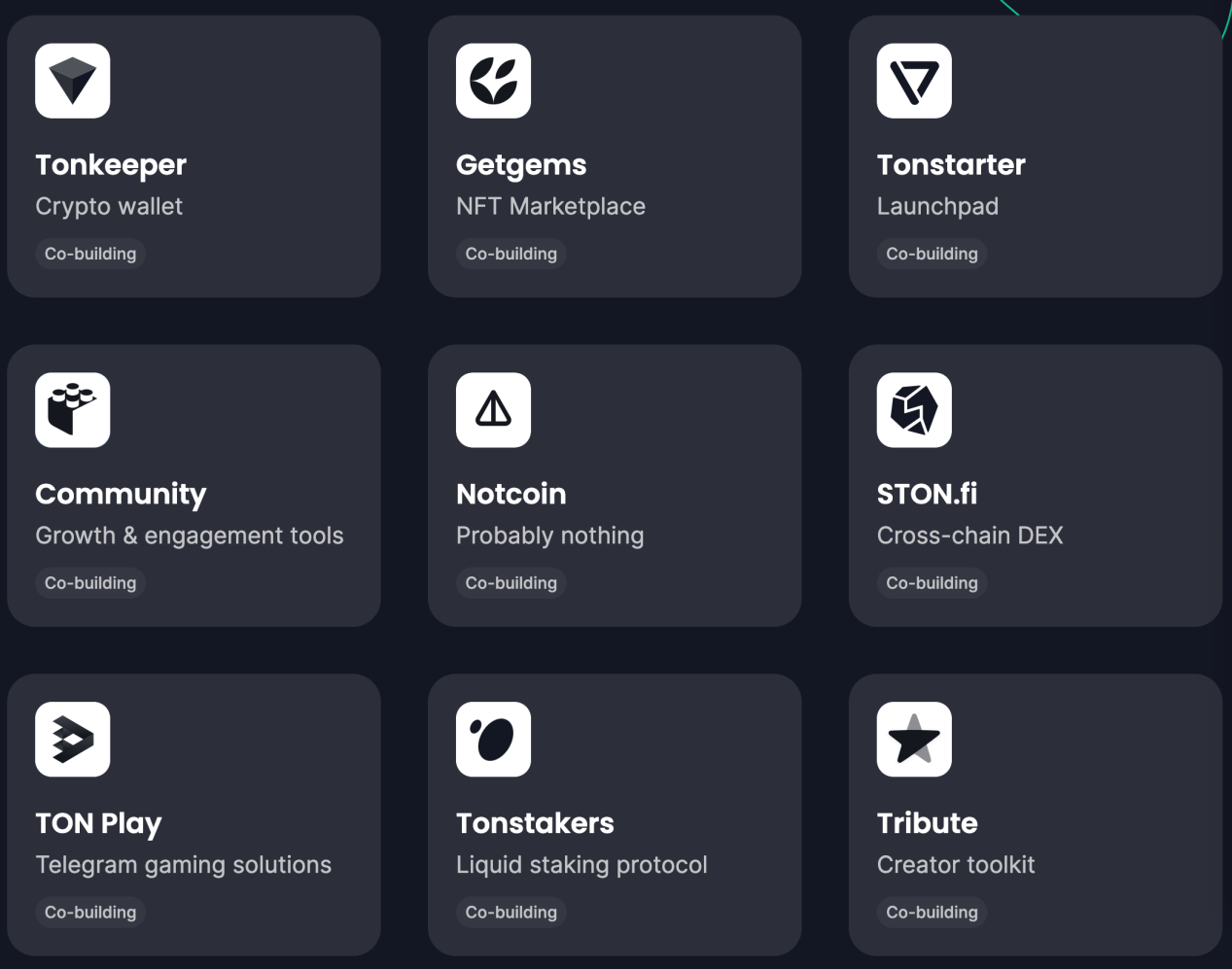Click the Co-building tag under Tonstarter
Screen dimensions: 1232x969
932,254
